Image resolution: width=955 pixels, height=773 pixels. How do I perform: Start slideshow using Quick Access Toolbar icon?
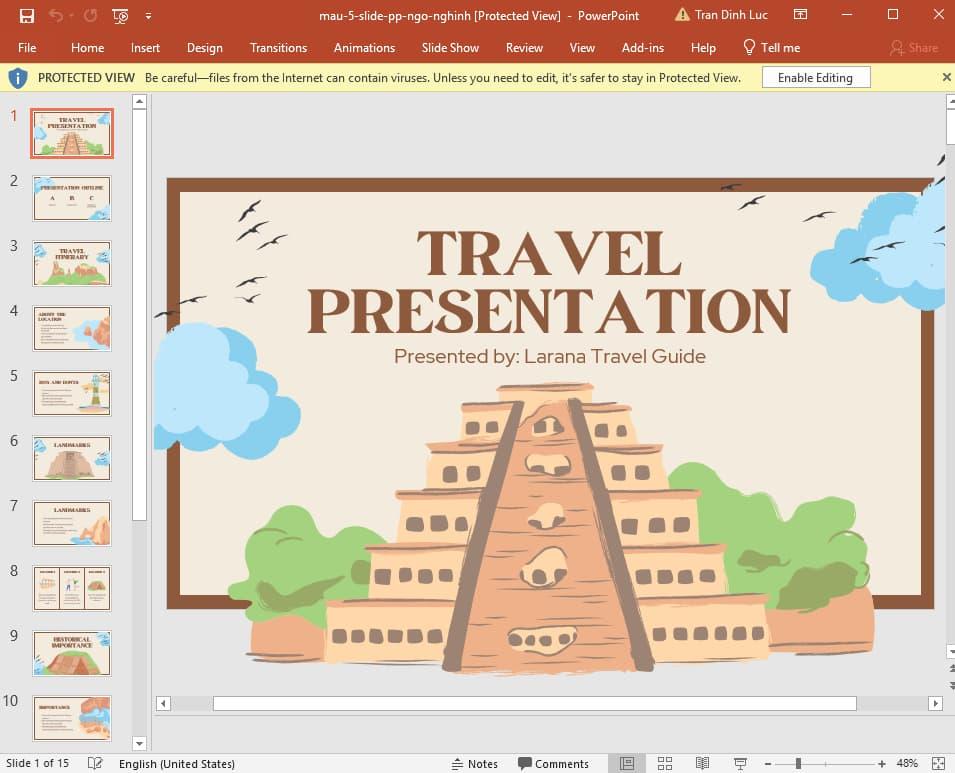(119, 15)
